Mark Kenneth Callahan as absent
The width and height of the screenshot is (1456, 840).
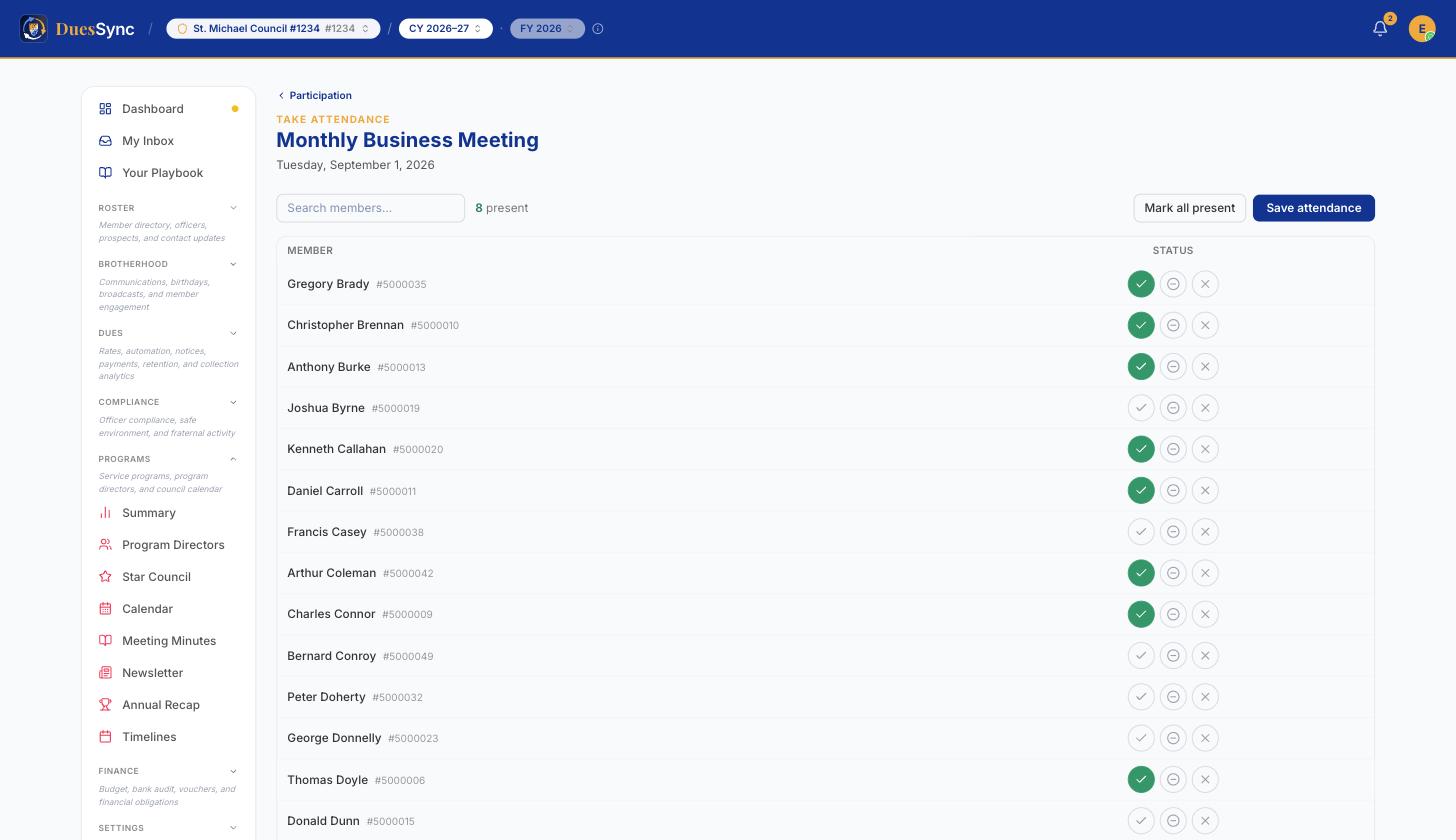click(x=1205, y=449)
